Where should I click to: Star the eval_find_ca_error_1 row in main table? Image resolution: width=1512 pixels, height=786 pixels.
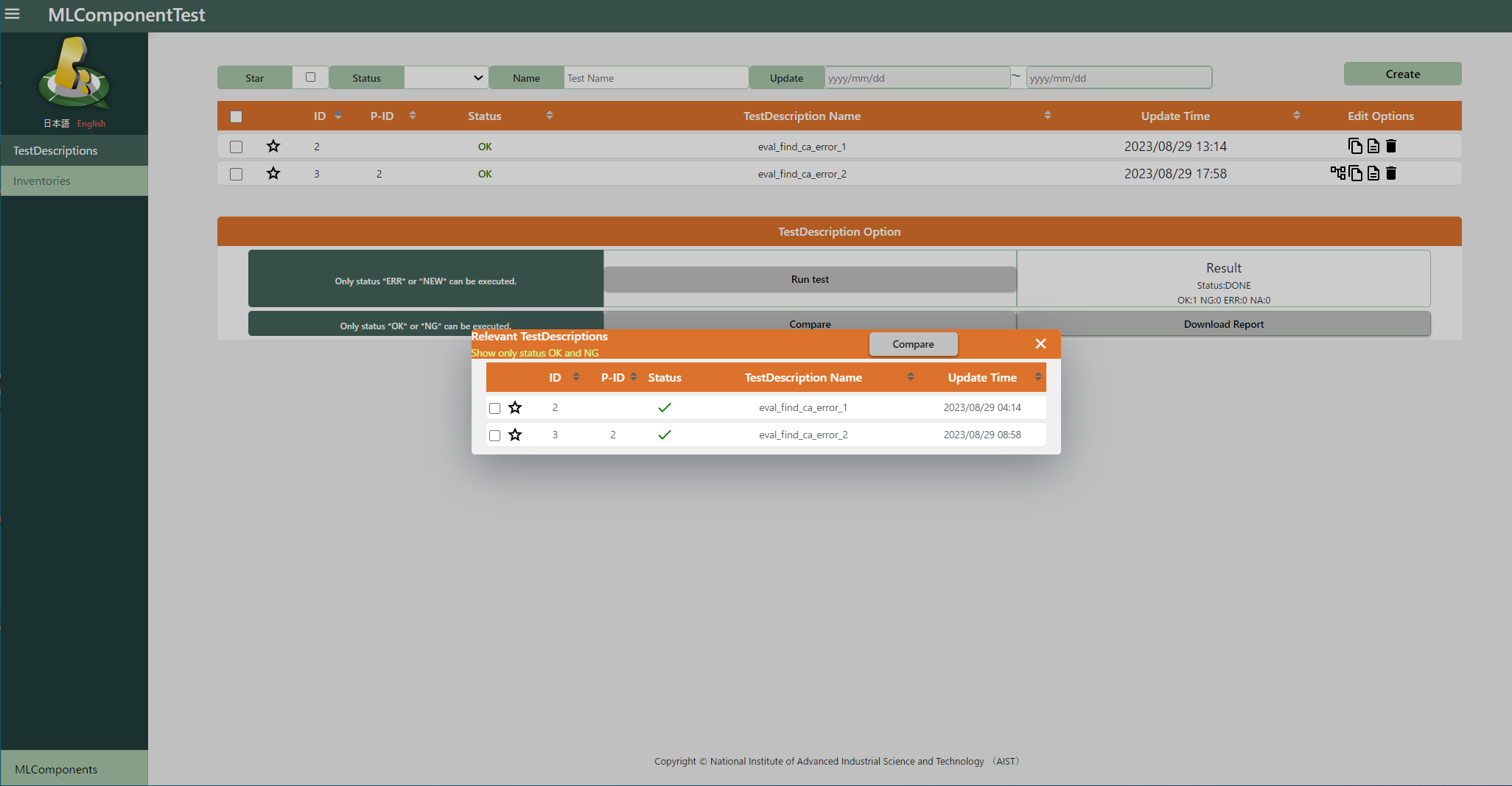273,146
